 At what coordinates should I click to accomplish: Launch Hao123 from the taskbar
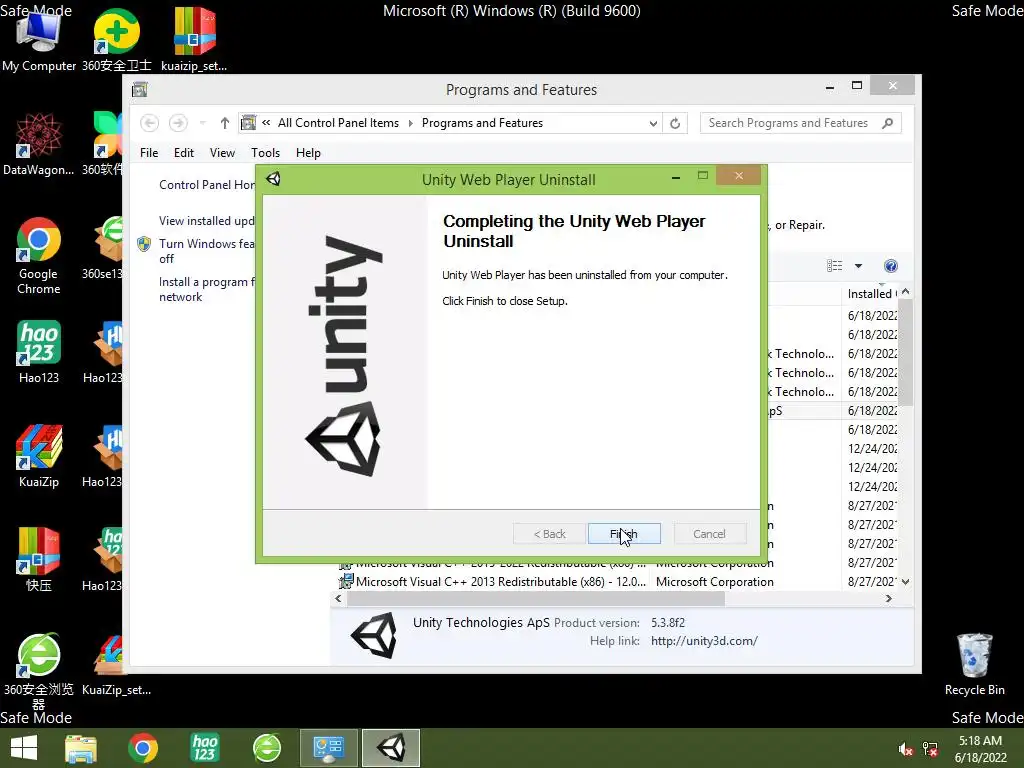point(204,748)
